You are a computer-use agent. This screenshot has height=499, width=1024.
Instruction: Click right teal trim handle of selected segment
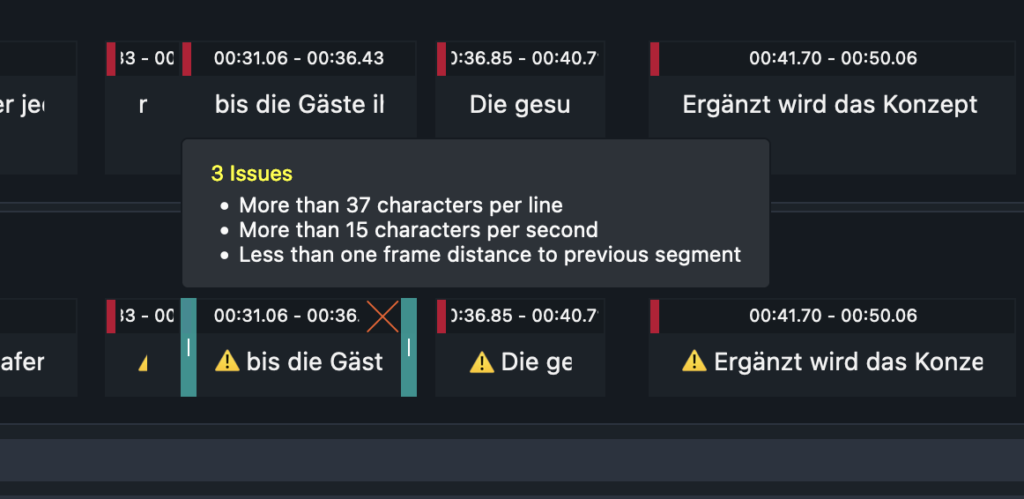point(408,347)
